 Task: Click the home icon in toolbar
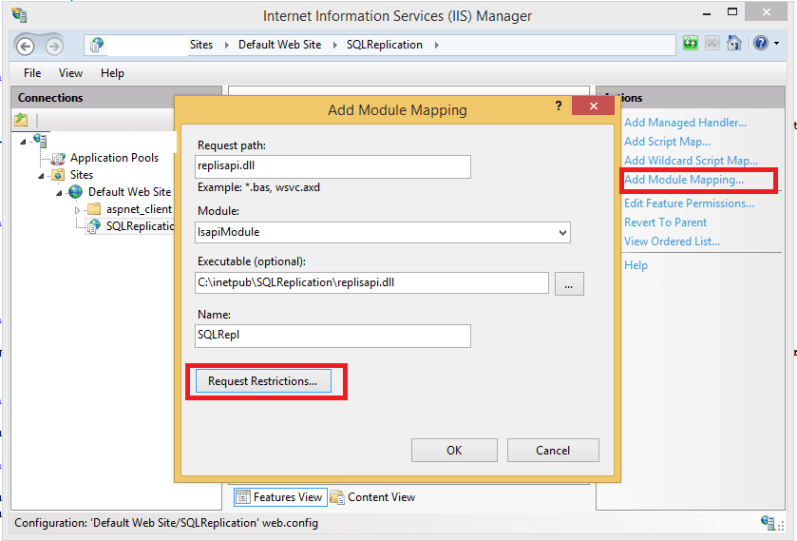click(733, 44)
